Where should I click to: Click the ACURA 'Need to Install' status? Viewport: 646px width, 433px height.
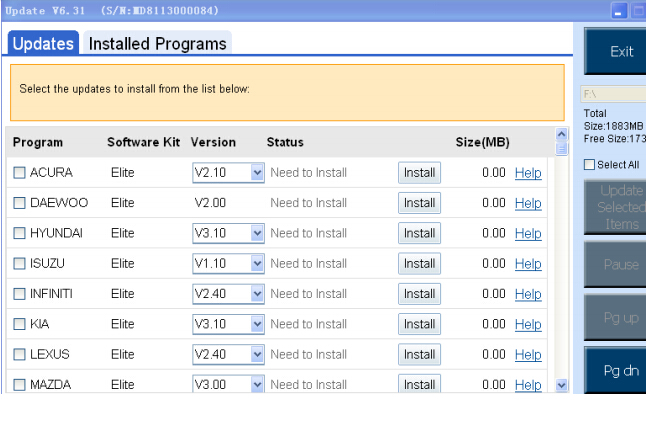click(x=309, y=172)
